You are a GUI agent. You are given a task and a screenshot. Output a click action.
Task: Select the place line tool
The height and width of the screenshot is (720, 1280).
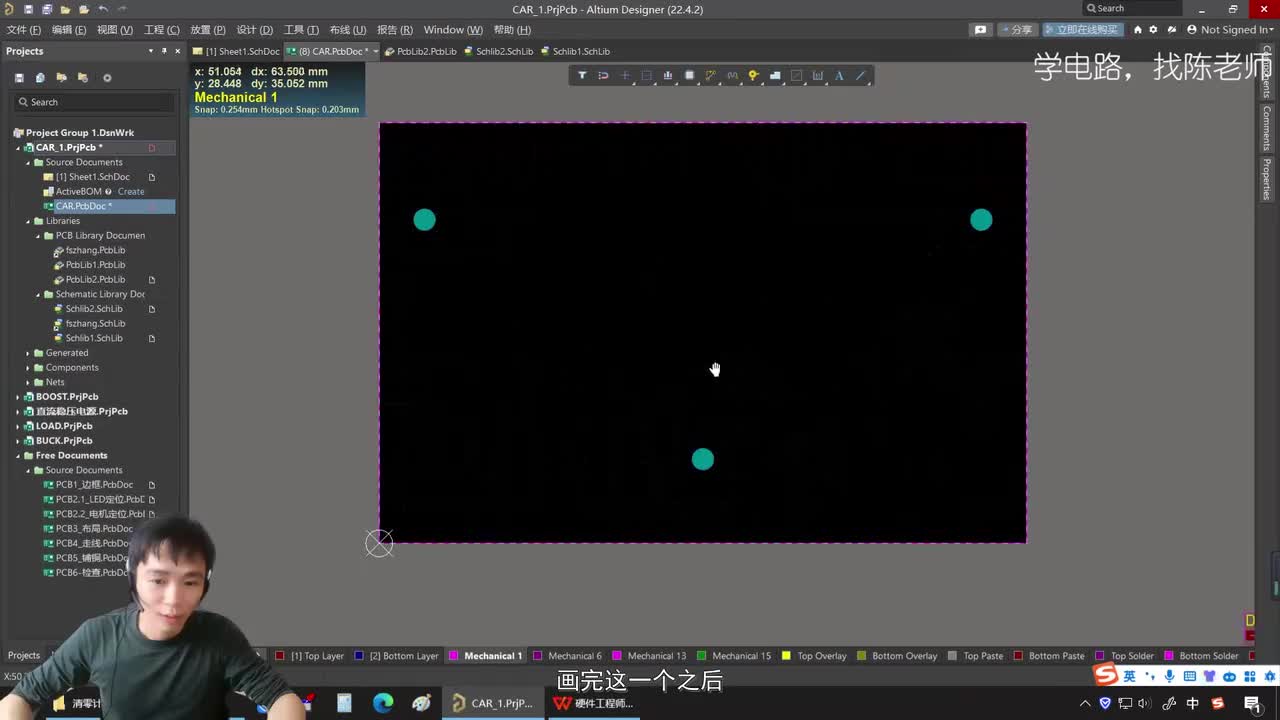[x=860, y=75]
